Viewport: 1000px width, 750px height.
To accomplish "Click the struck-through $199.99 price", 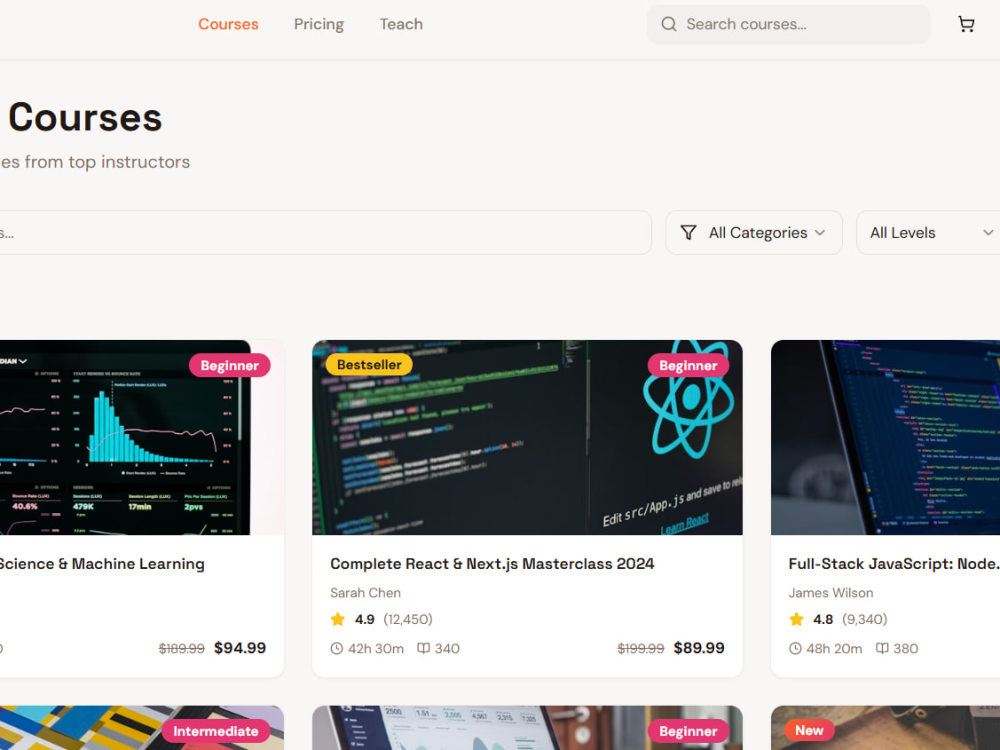I will coord(641,649).
